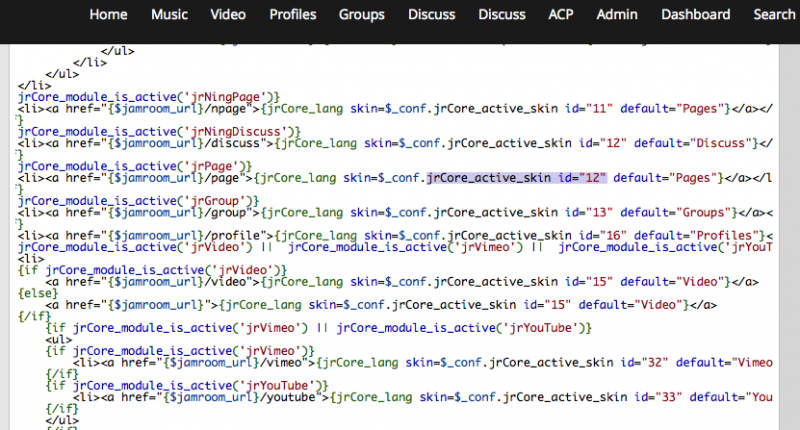Click Groups in the navigation bar
Image resolution: width=800 pixels, height=430 pixels.
(x=361, y=14)
